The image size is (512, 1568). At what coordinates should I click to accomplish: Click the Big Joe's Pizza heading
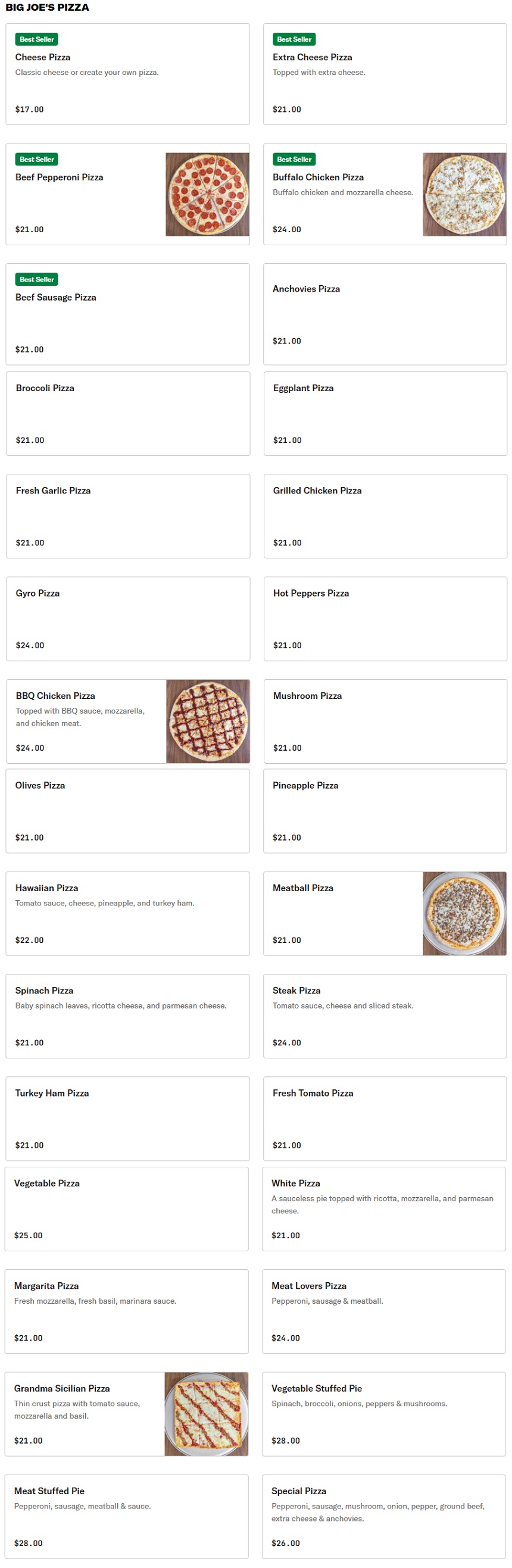[x=48, y=7]
